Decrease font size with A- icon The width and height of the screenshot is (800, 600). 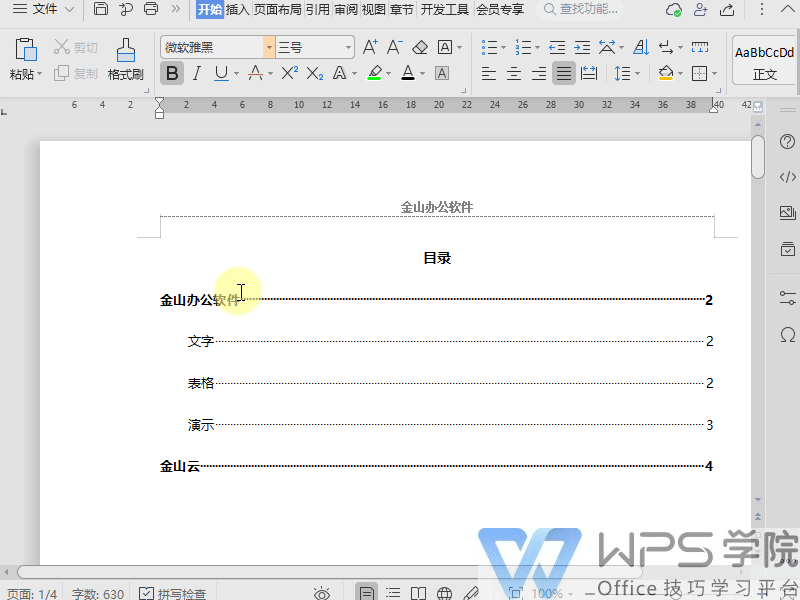pos(394,47)
